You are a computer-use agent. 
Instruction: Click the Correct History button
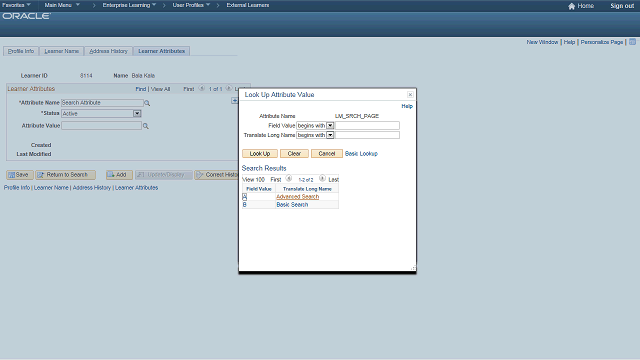pyautogui.click(x=216, y=175)
